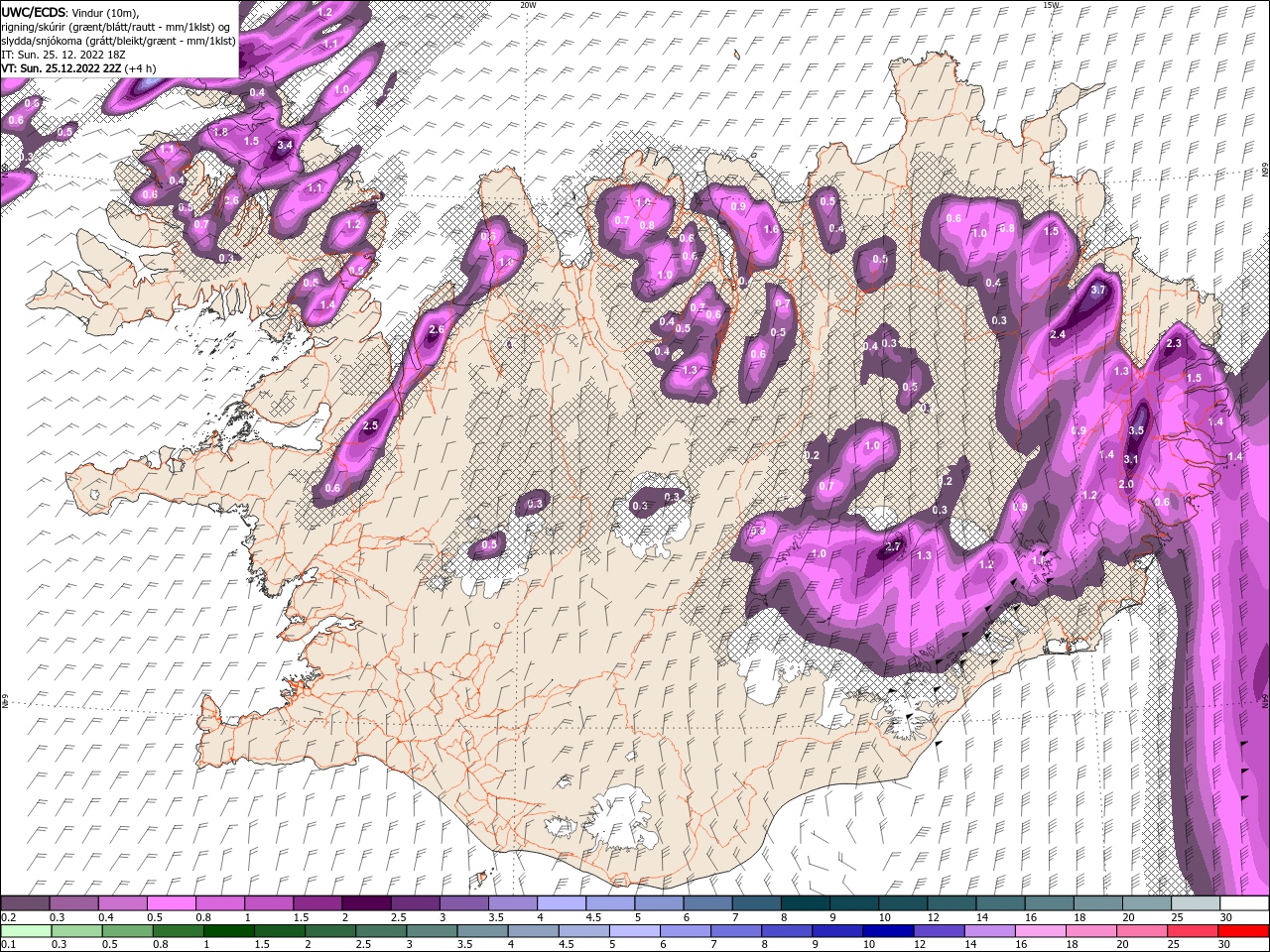Click lower legend swatch labeled 2.5
This screenshot has width=1270, height=952.
click(381, 931)
